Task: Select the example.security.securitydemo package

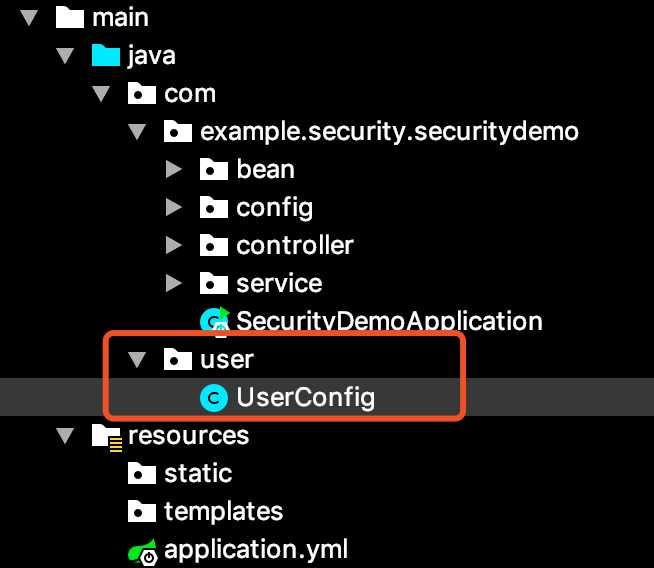Action: [389, 132]
